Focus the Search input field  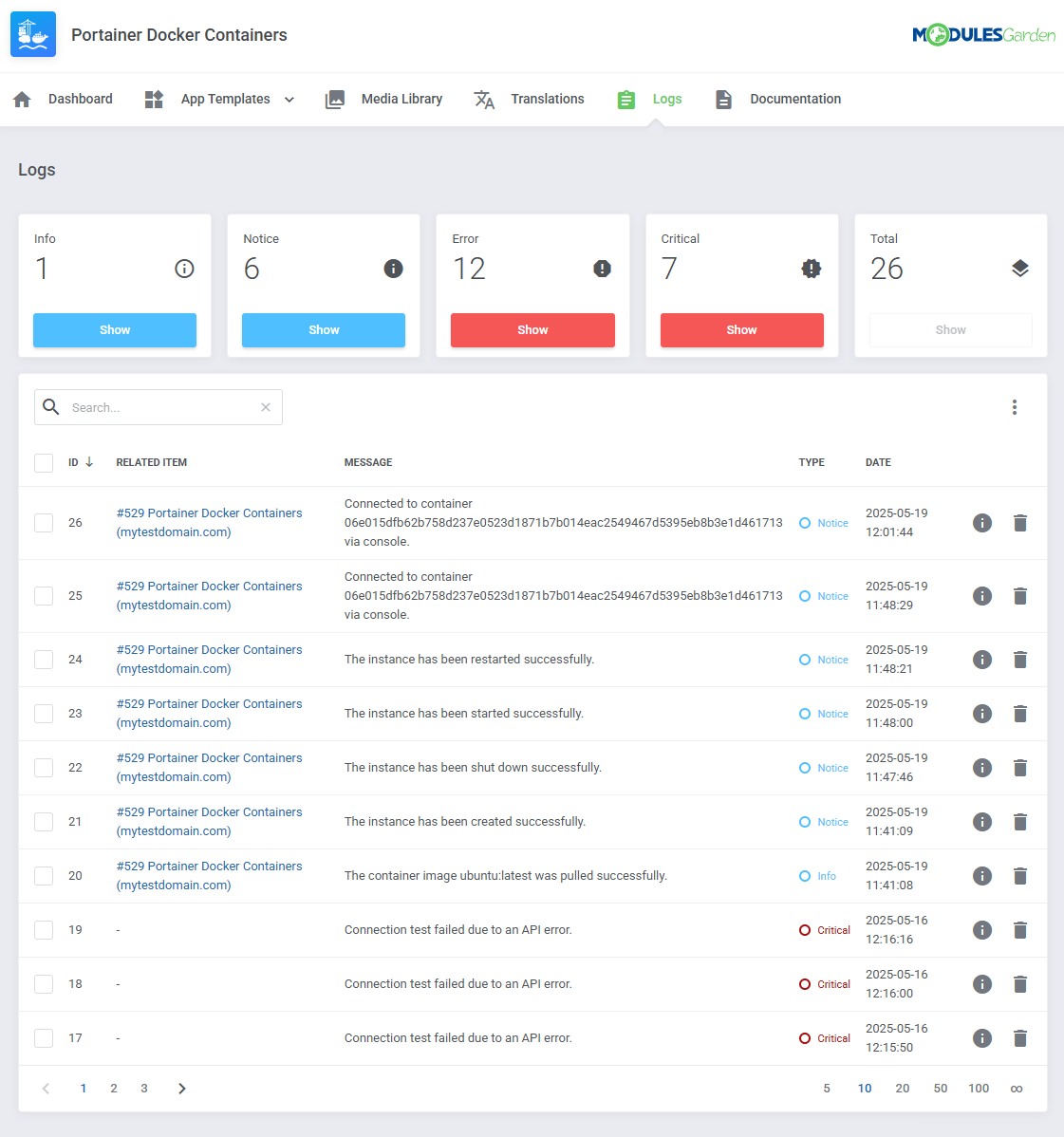coord(159,407)
